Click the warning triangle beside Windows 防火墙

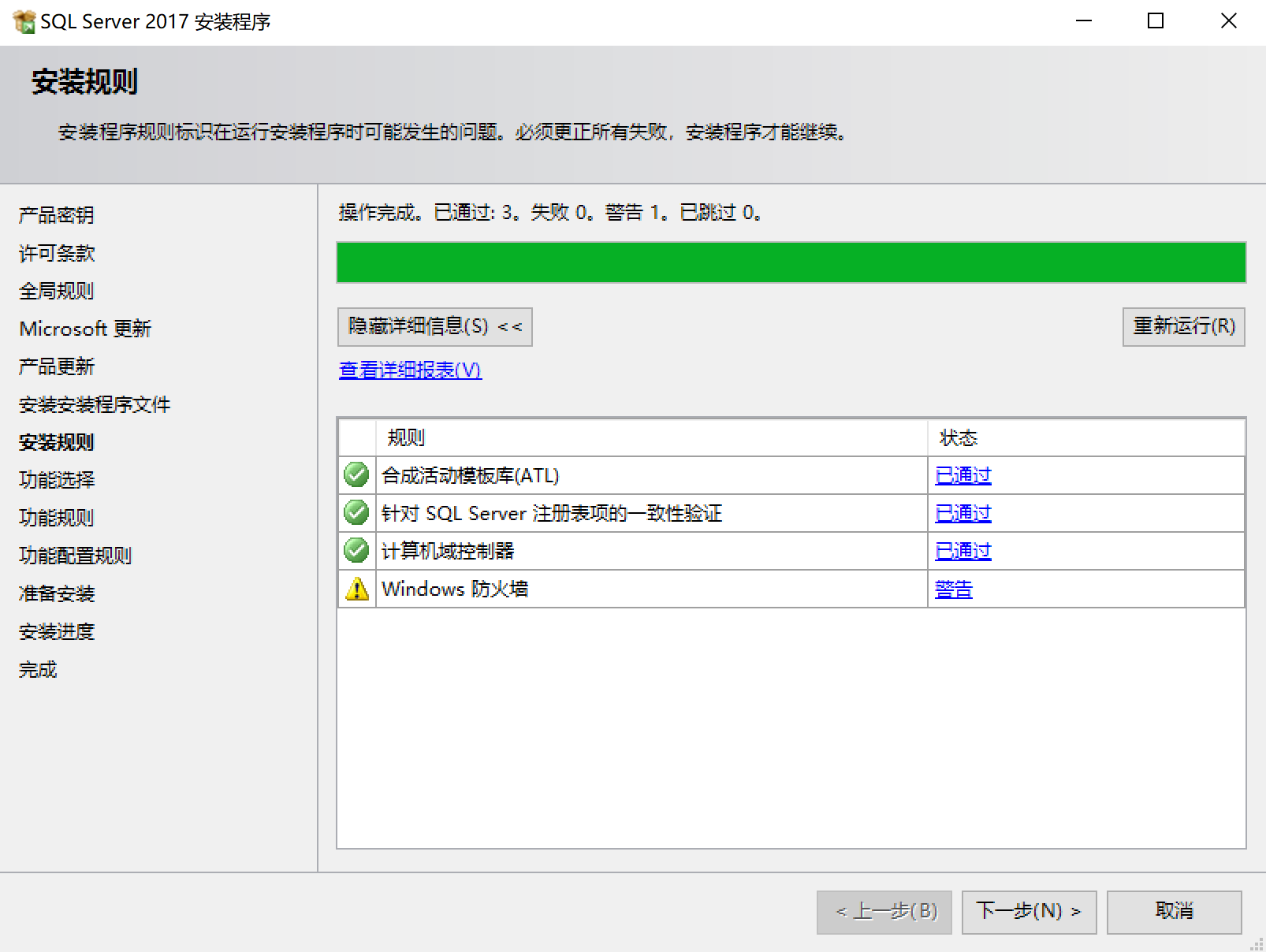(x=356, y=589)
